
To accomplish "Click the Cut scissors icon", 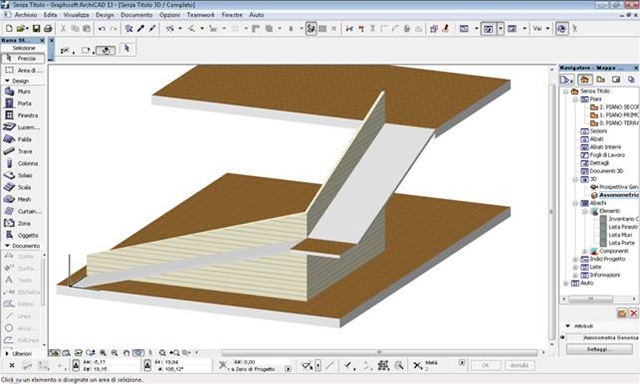I will point(63,29).
